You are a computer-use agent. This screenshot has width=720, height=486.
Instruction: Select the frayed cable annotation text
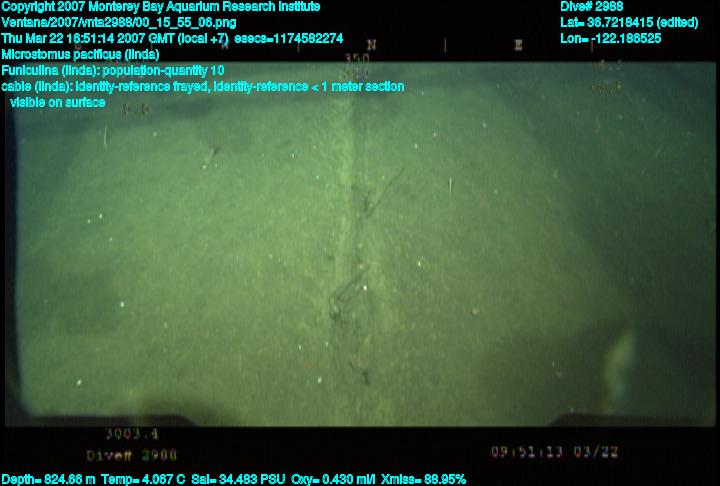point(203,86)
